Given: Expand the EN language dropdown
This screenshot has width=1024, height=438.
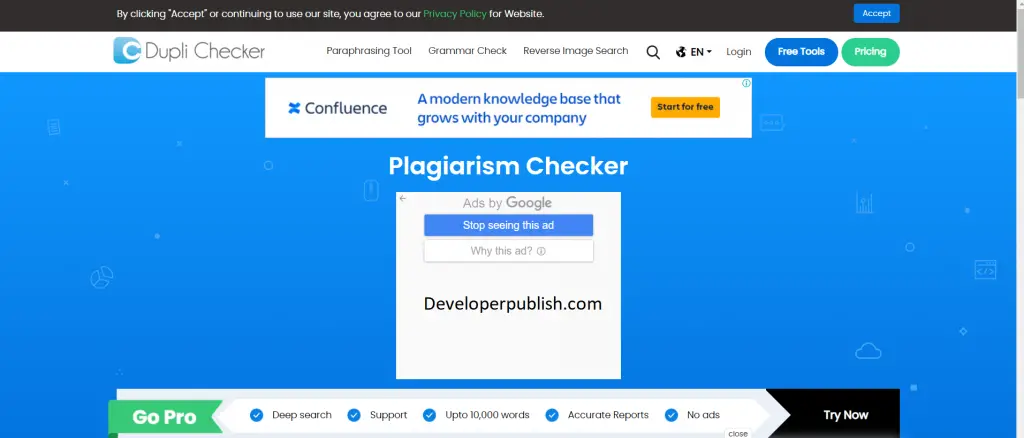Looking at the screenshot, I should pyautogui.click(x=701, y=52).
